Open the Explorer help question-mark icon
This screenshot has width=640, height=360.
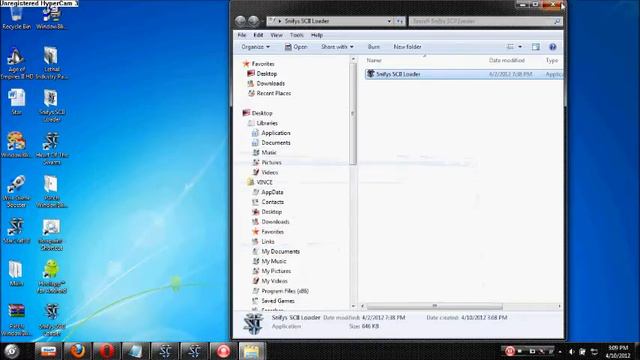pyautogui.click(x=553, y=47)
